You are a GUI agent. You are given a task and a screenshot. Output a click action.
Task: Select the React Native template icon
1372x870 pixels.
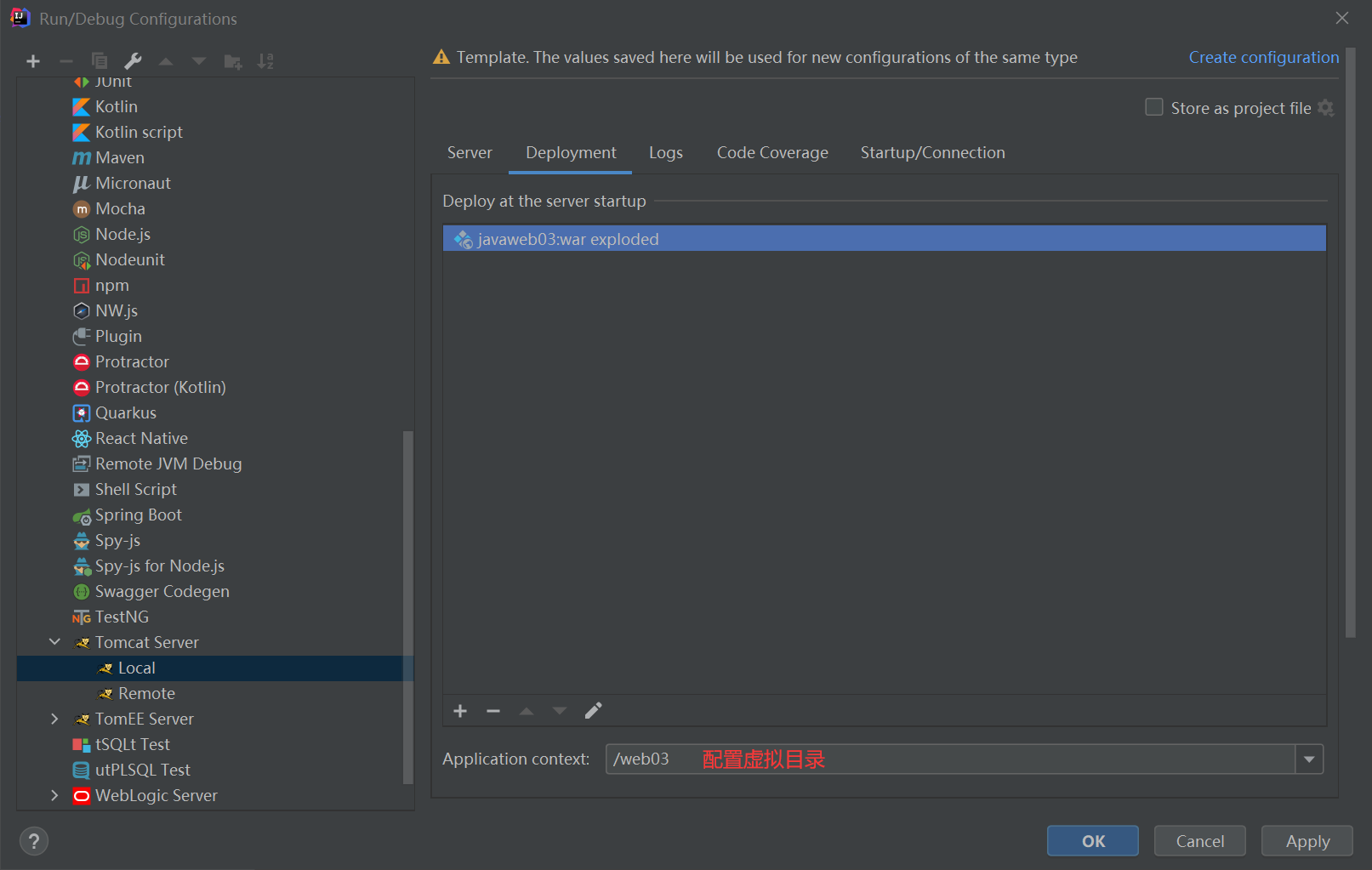point(82,439)
